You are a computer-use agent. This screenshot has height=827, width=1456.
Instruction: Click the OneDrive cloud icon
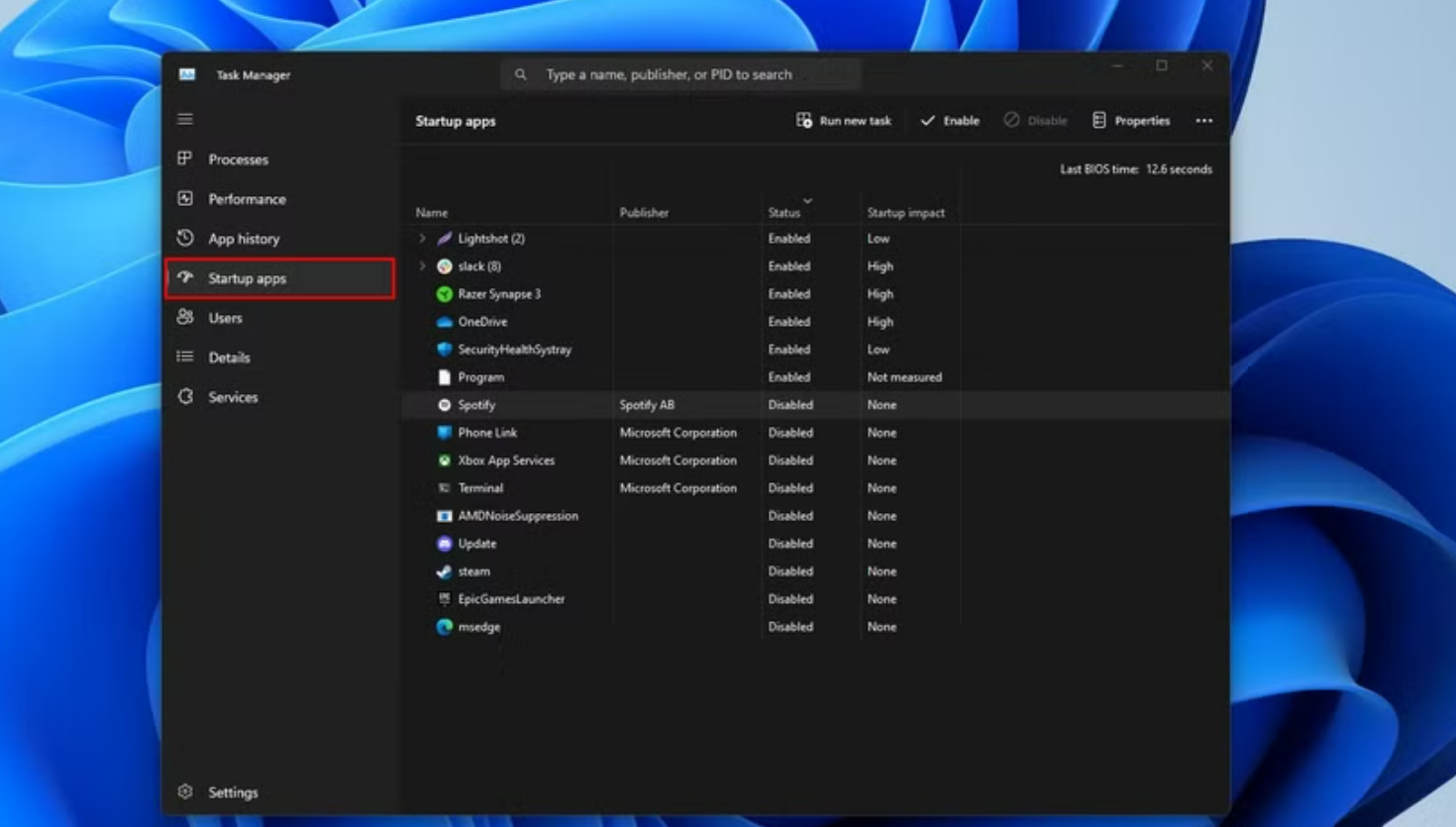coord(444,322)
